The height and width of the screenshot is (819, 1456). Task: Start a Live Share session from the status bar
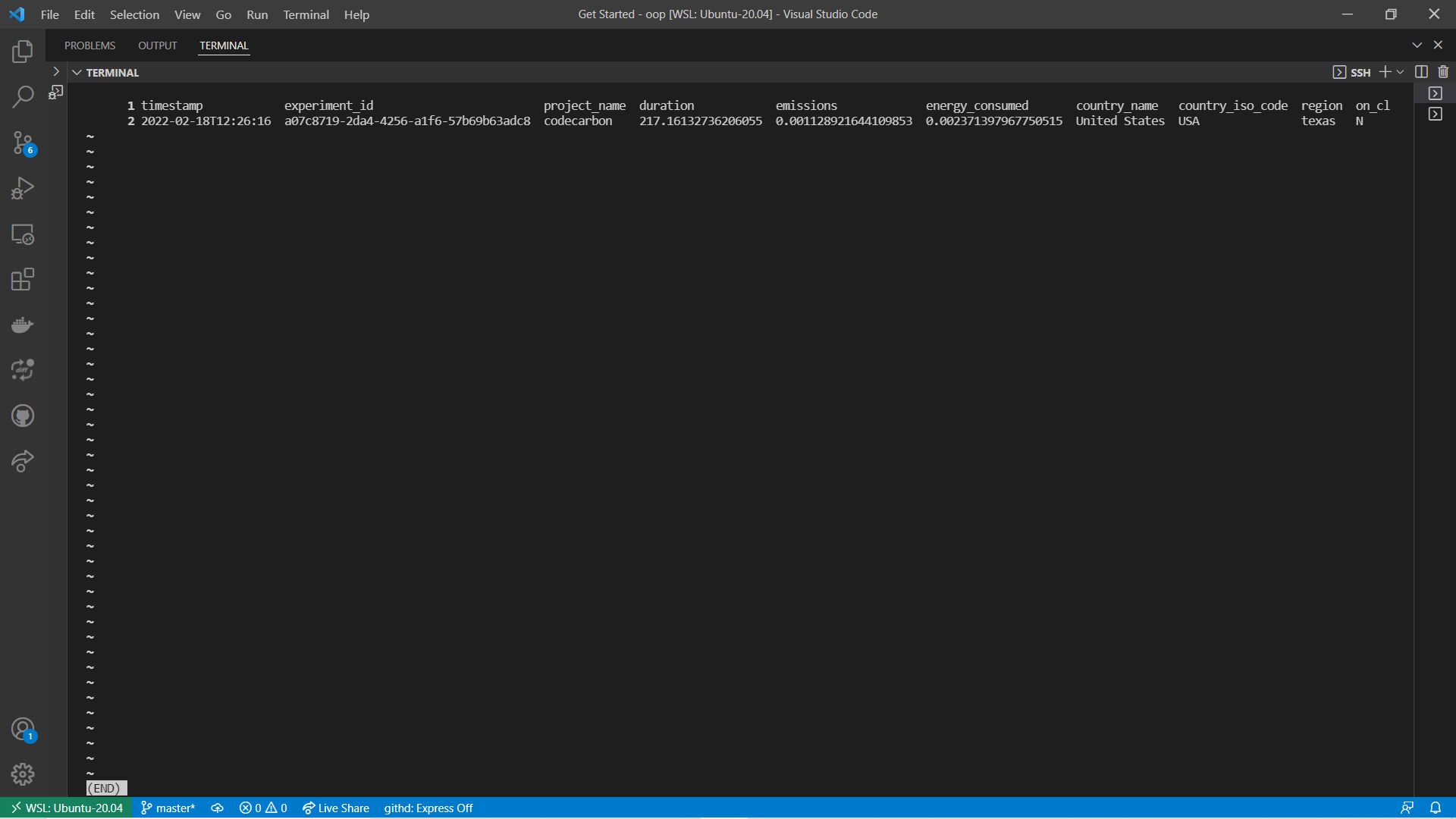336,808
